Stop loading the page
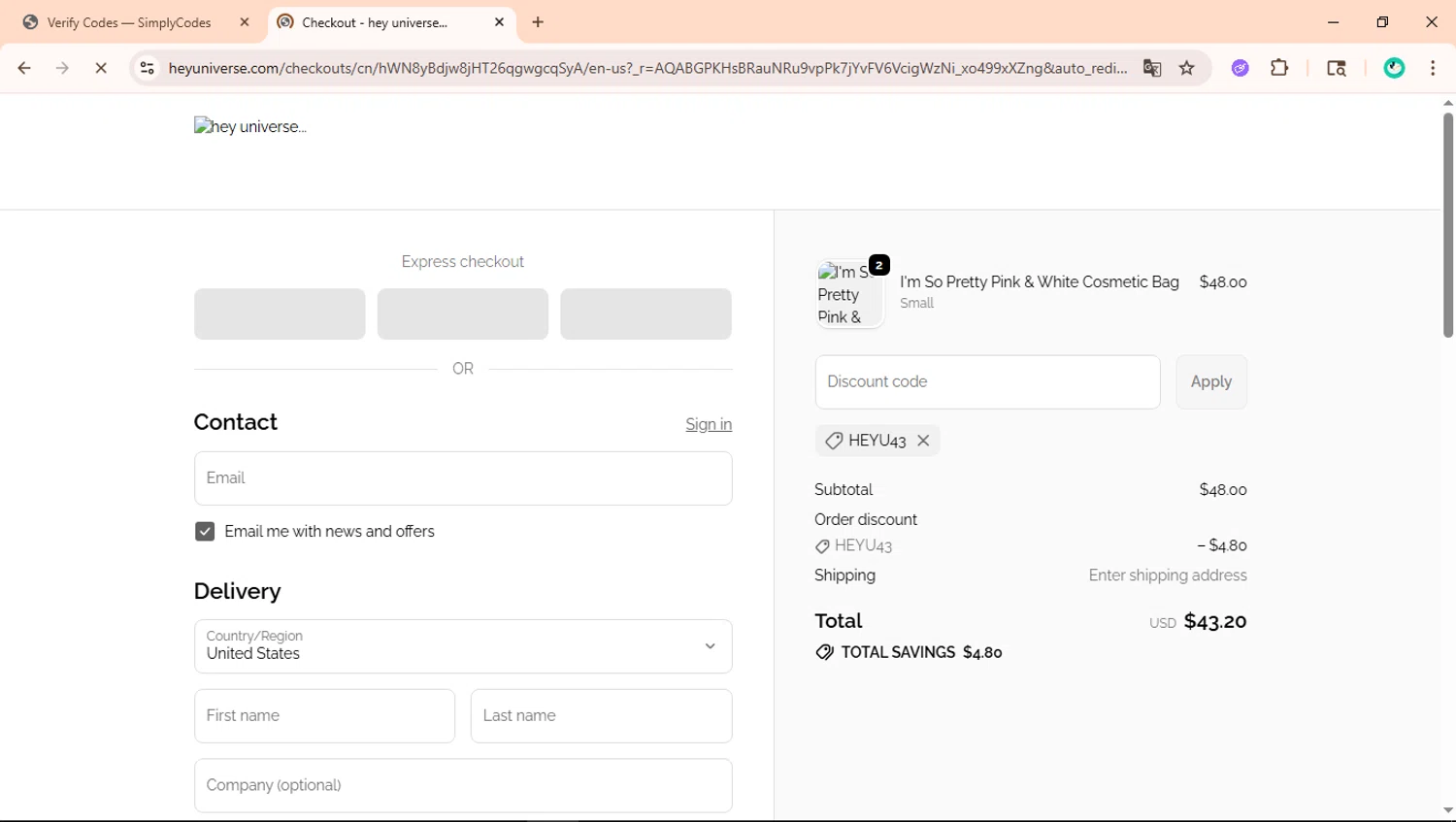1456x822 pixels. point(101,68)
